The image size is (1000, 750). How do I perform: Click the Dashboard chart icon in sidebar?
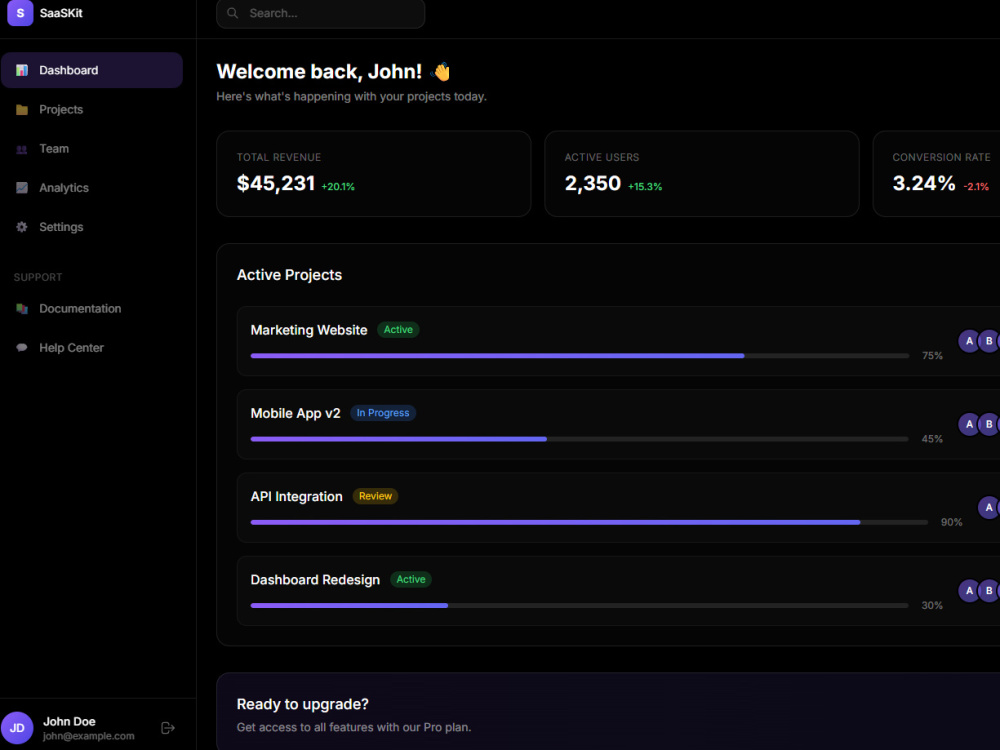tap(22, 70)
